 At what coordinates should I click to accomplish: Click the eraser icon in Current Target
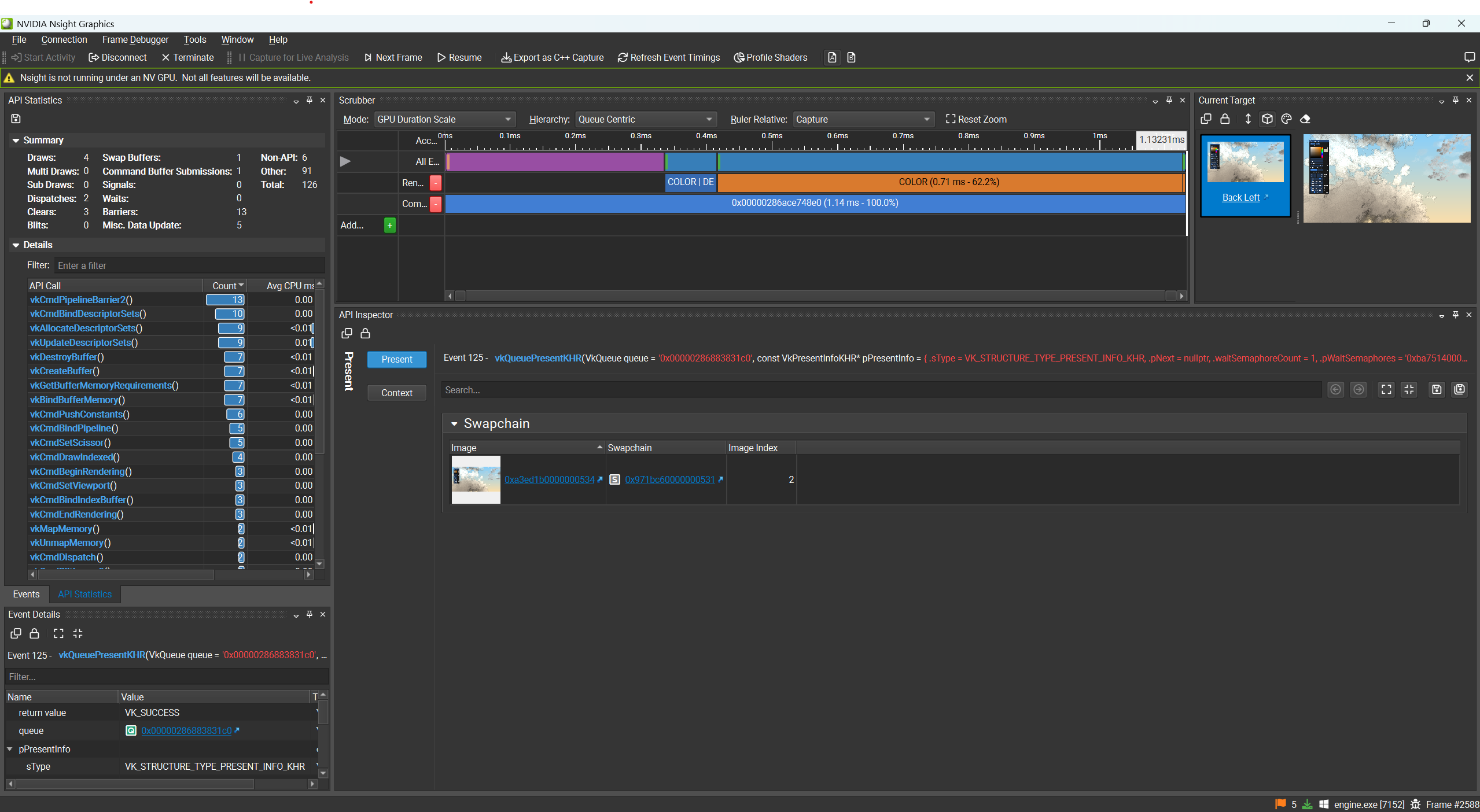tap(1305, 119)
